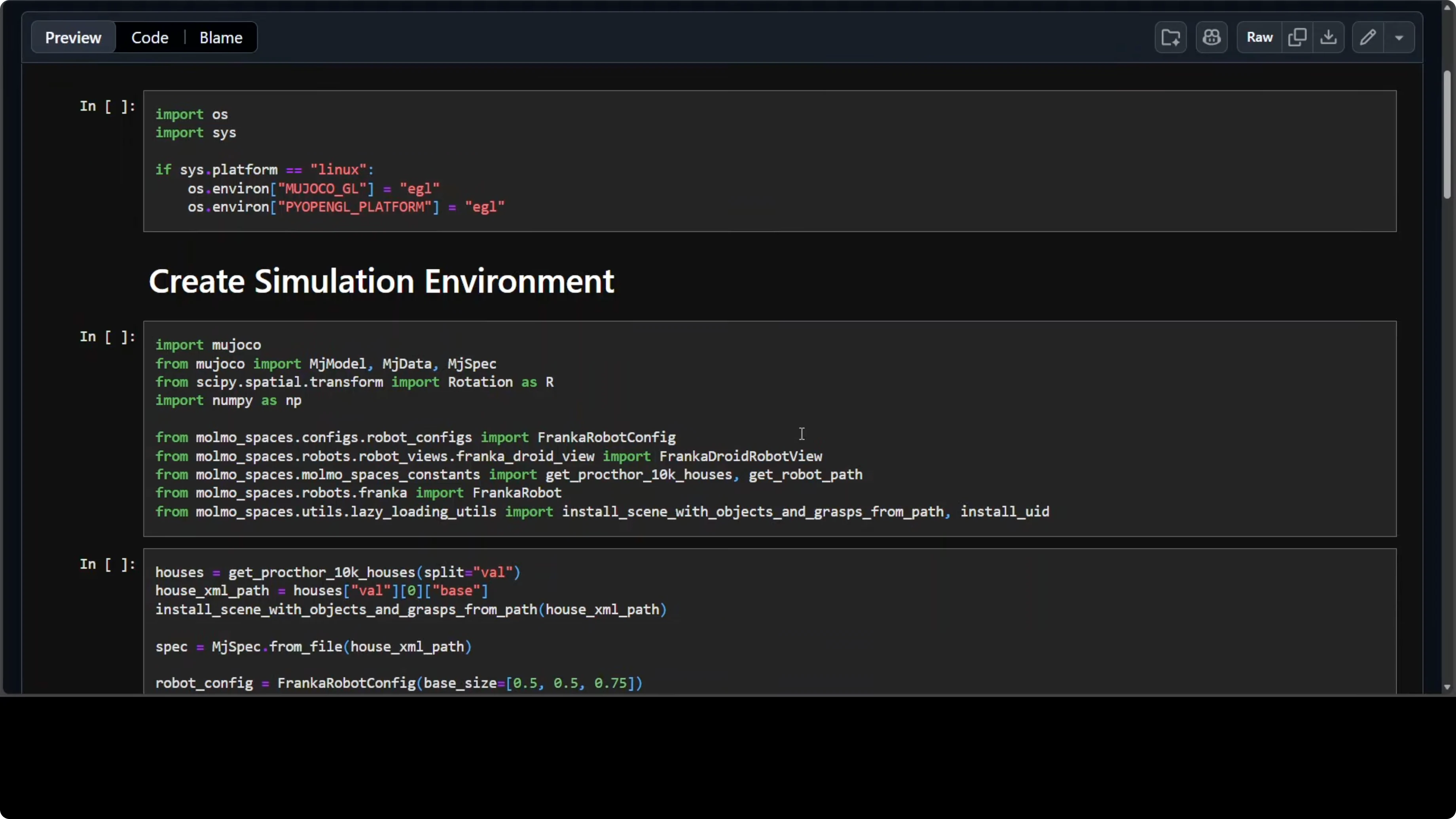
Task: Click the folder with sparkle icon
Action: [x=1170, y=37]
